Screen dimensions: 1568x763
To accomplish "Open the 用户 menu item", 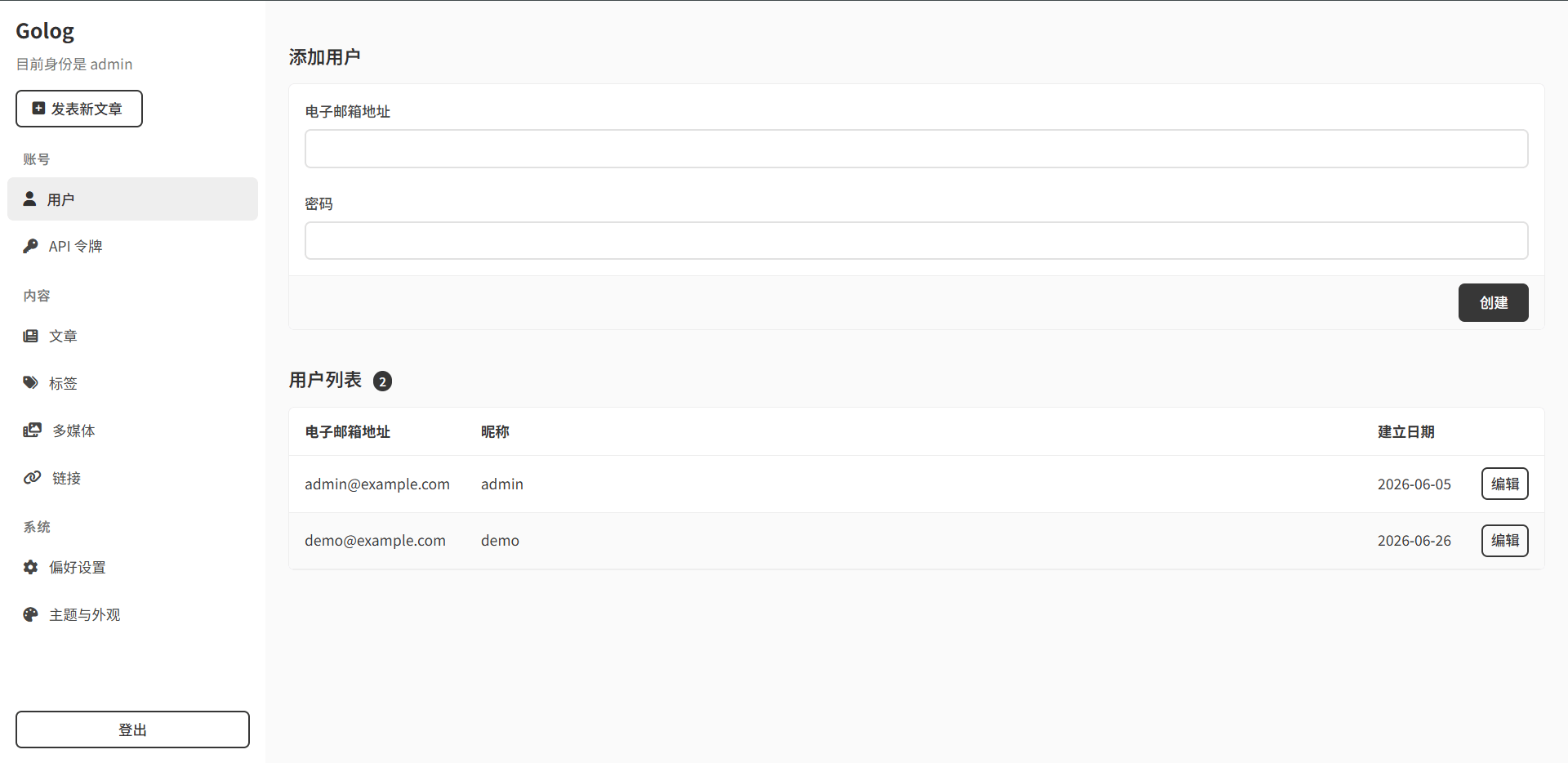I will [x=132, y=199].
